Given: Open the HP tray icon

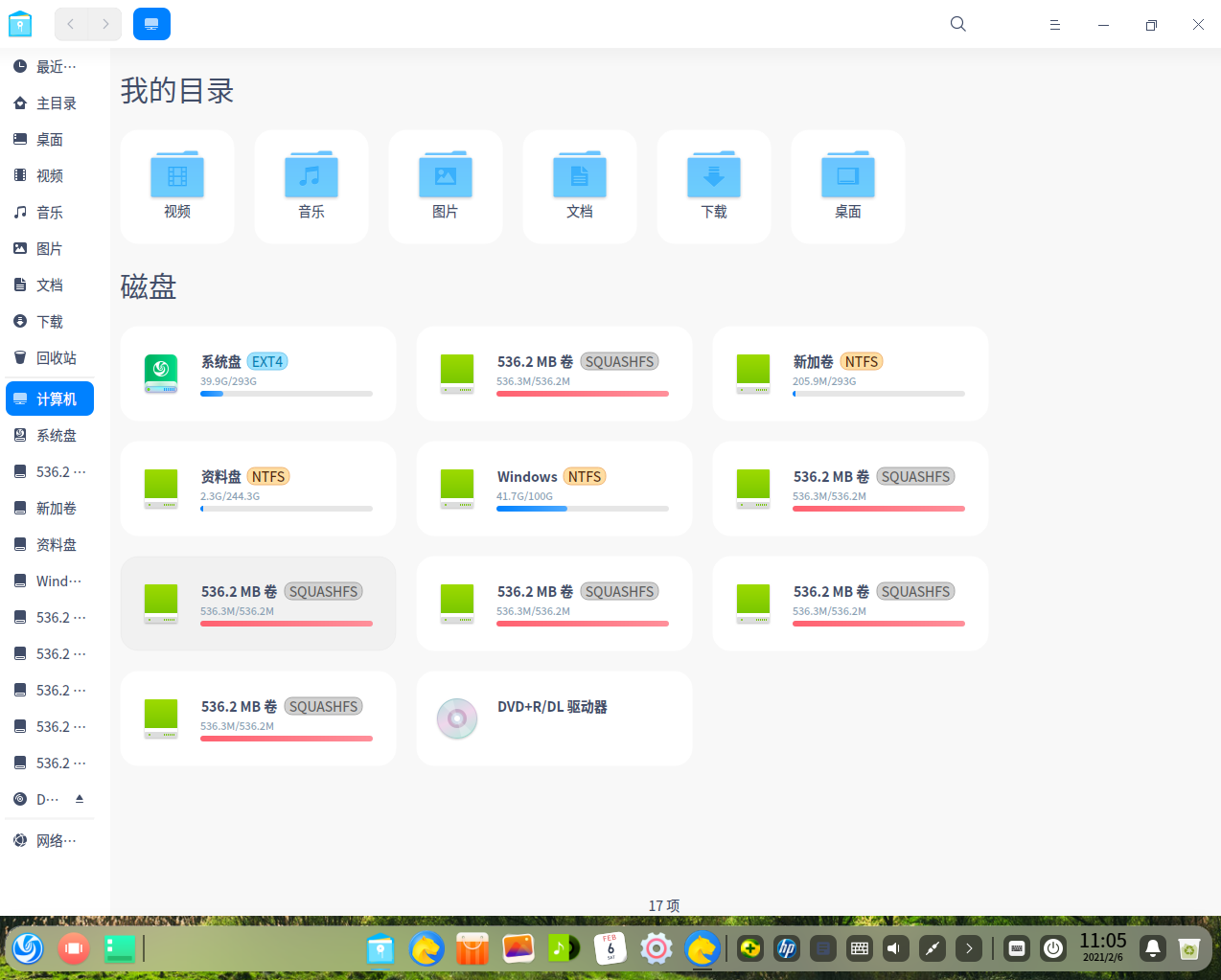Looking at the screenshot, I should [x=787, y=948].
